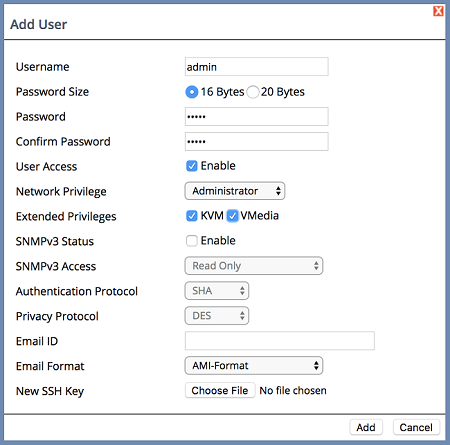Click the Add button

[x=366, y=427]
